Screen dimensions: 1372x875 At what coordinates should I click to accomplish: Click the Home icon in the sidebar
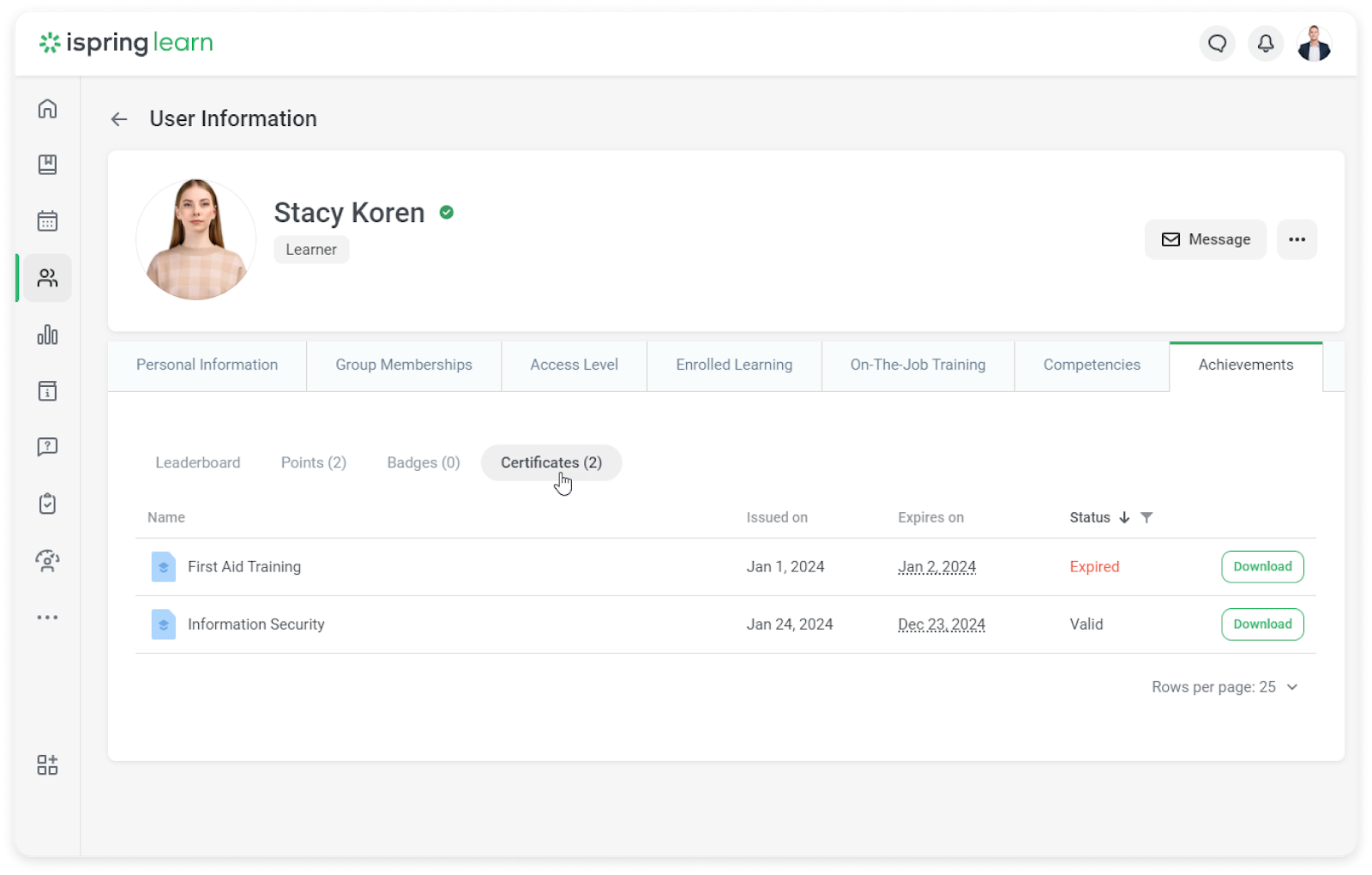point(47,109)
